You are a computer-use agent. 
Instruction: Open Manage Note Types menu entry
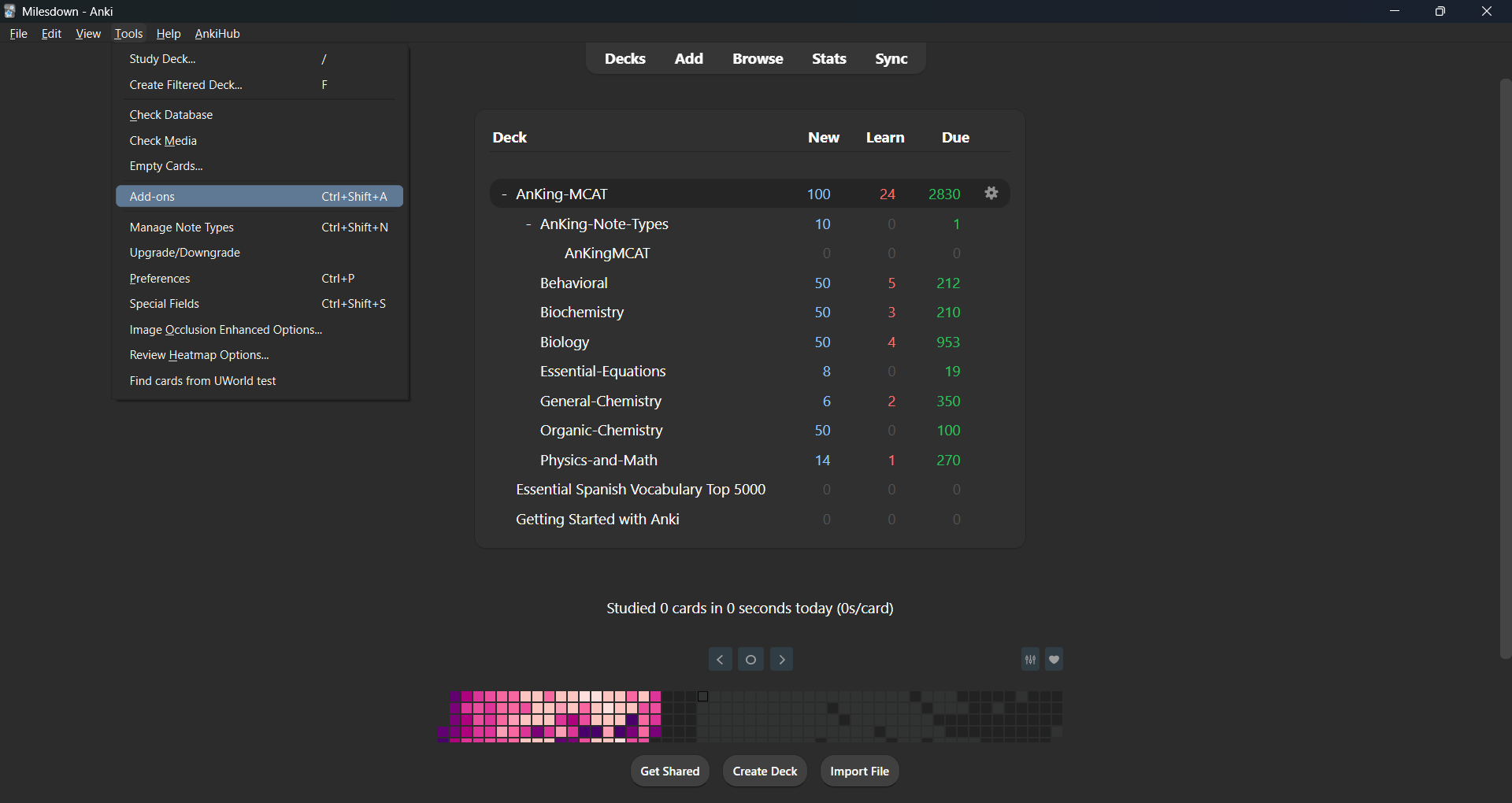tap(259, 228)
